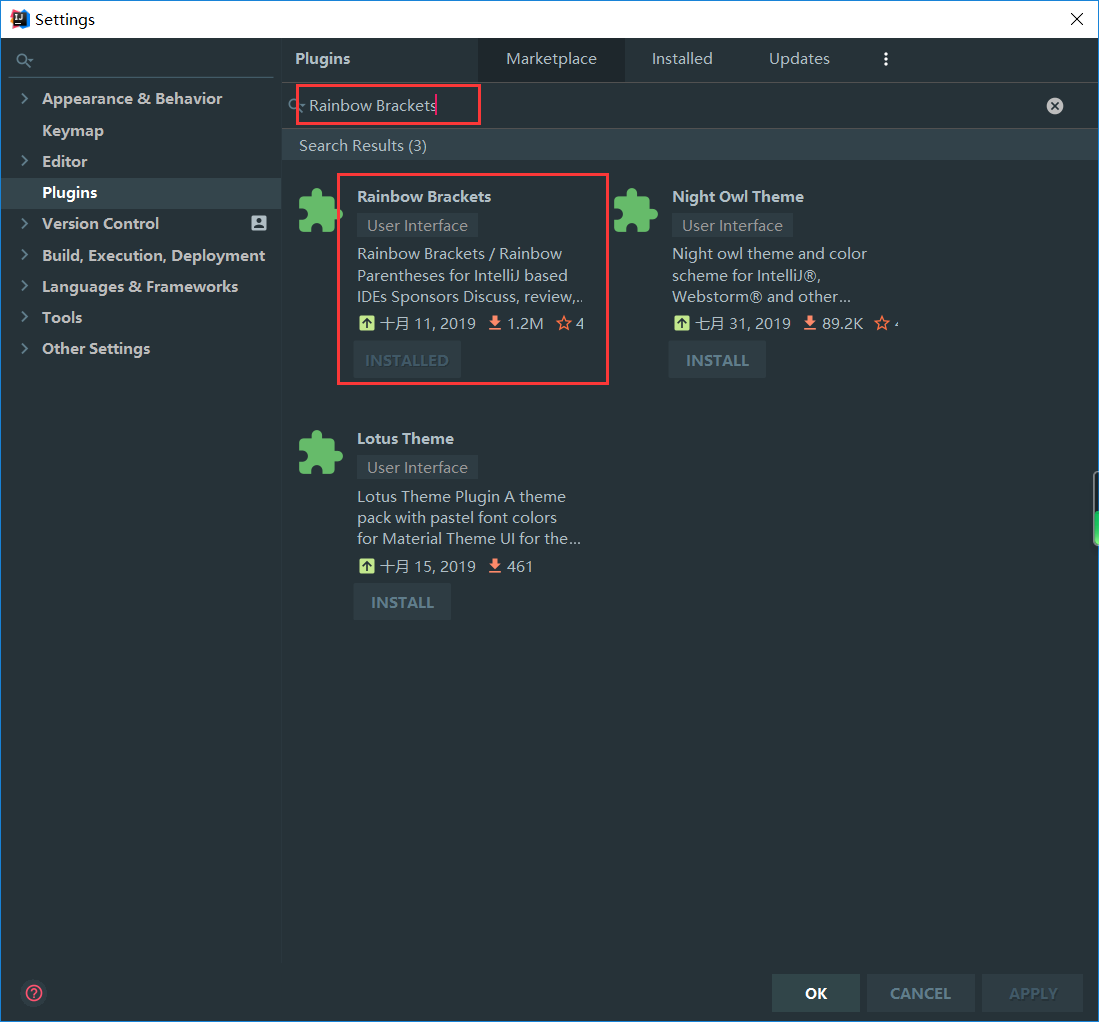The height and width of the screenshot is (1022, 1099).
Task: Click the Version Control project-level icon
Action: tap(259, 224)
